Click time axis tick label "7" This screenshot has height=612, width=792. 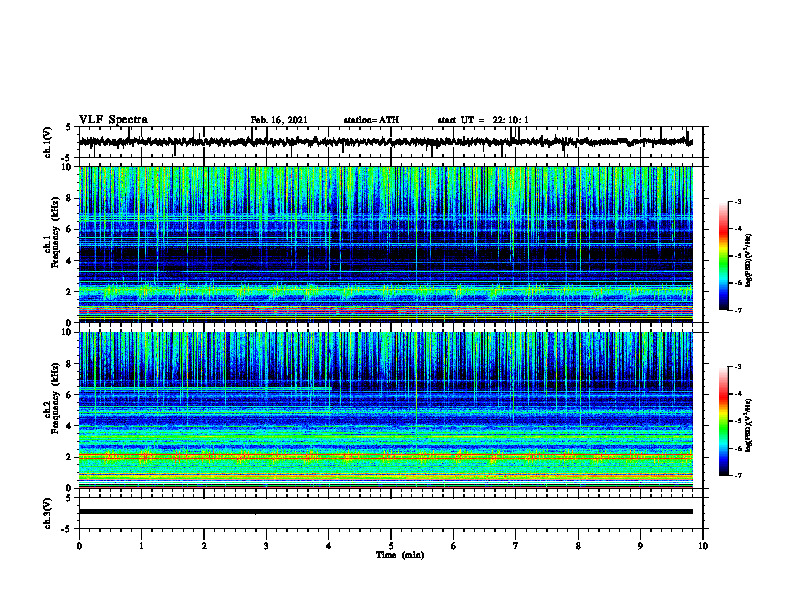click(x=516, y=546)
